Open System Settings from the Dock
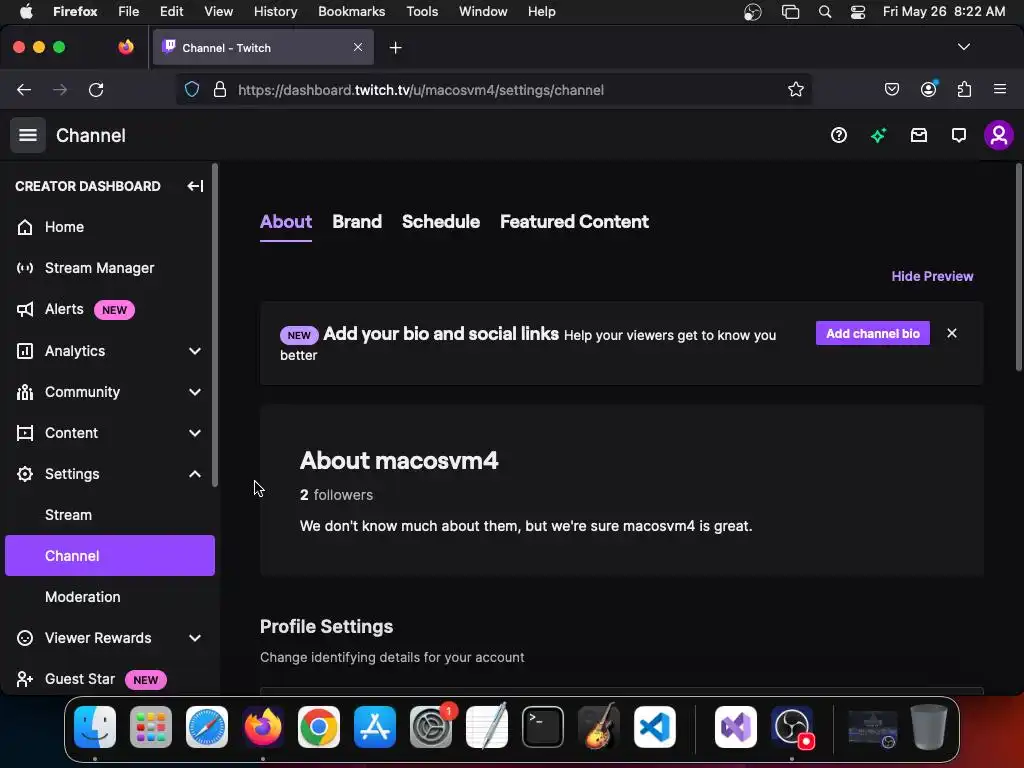1024x768 pixels. tap(431, 727)
